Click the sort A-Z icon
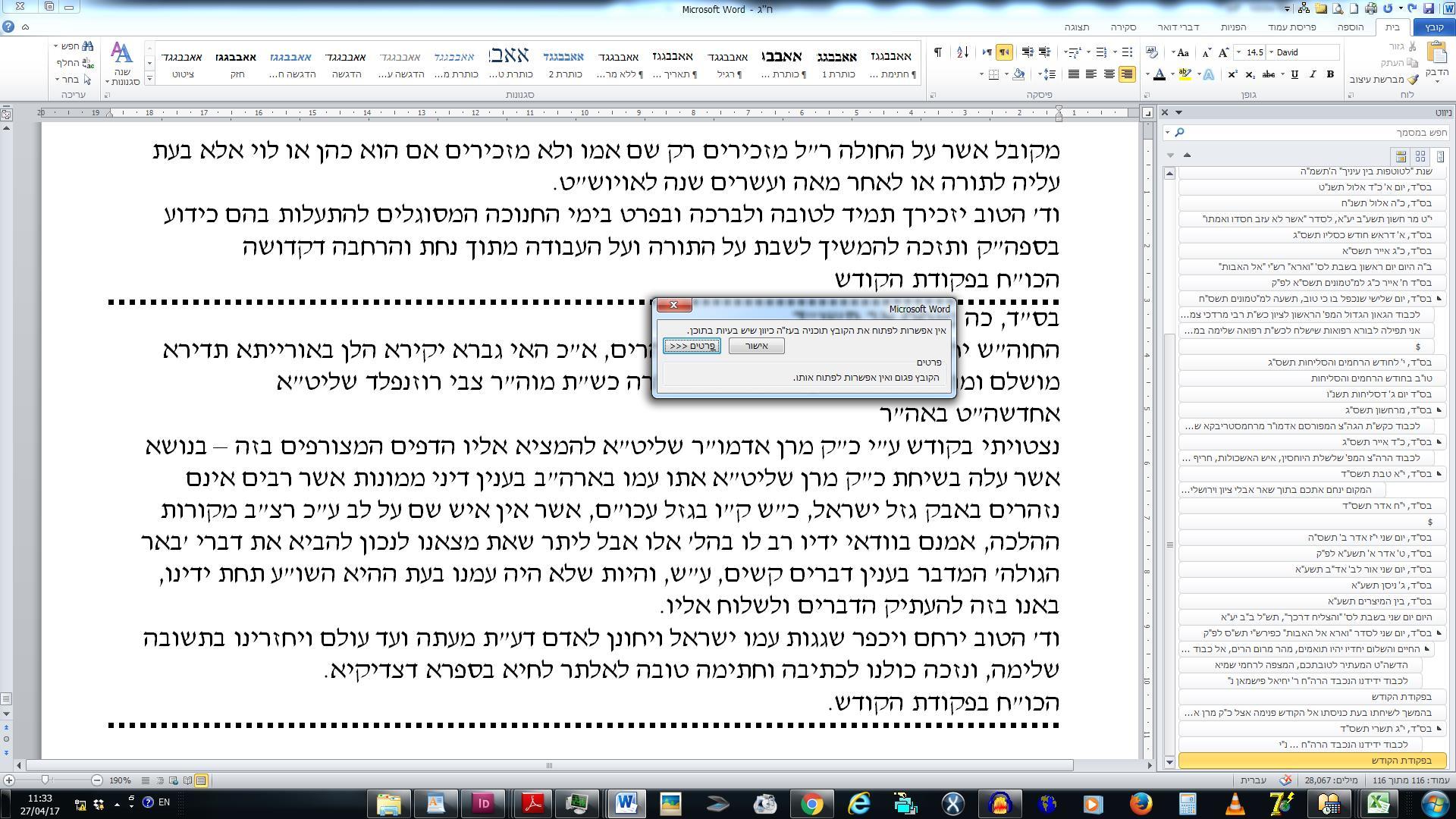The width and height of the screenshot is (1456, 819). click(962, 52)
